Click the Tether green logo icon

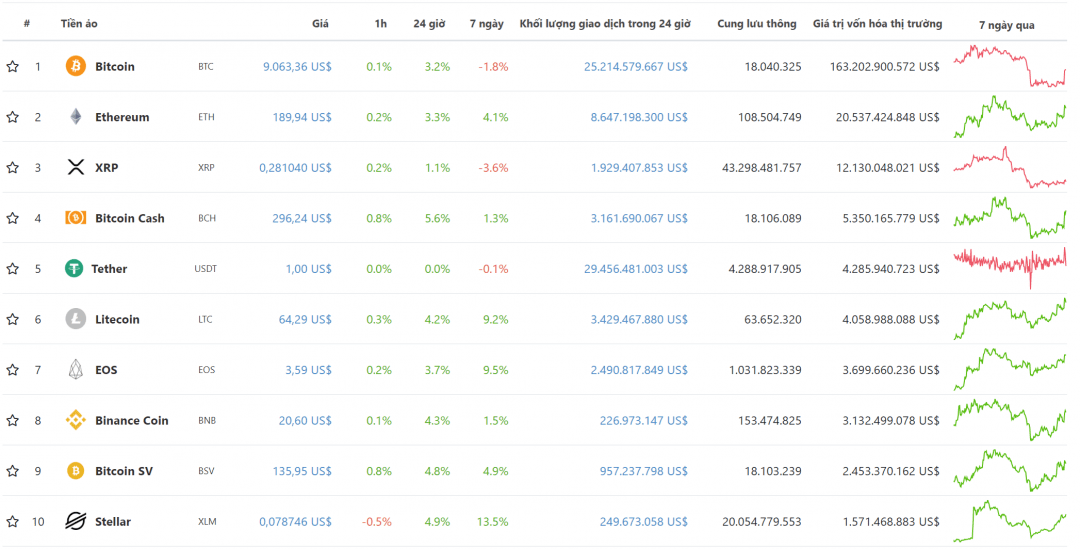[x=74, y=268]
